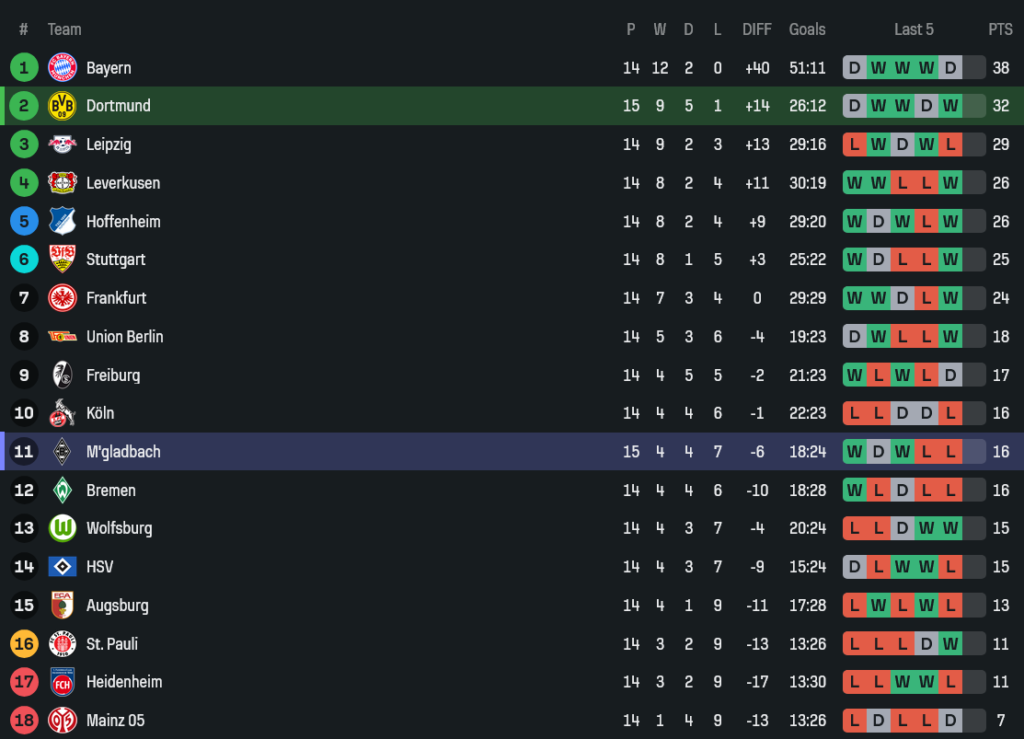The image size is (1024, 739).
Task: Click the Köln club crest
Action: pyautogui.click(x=62, y=413)
